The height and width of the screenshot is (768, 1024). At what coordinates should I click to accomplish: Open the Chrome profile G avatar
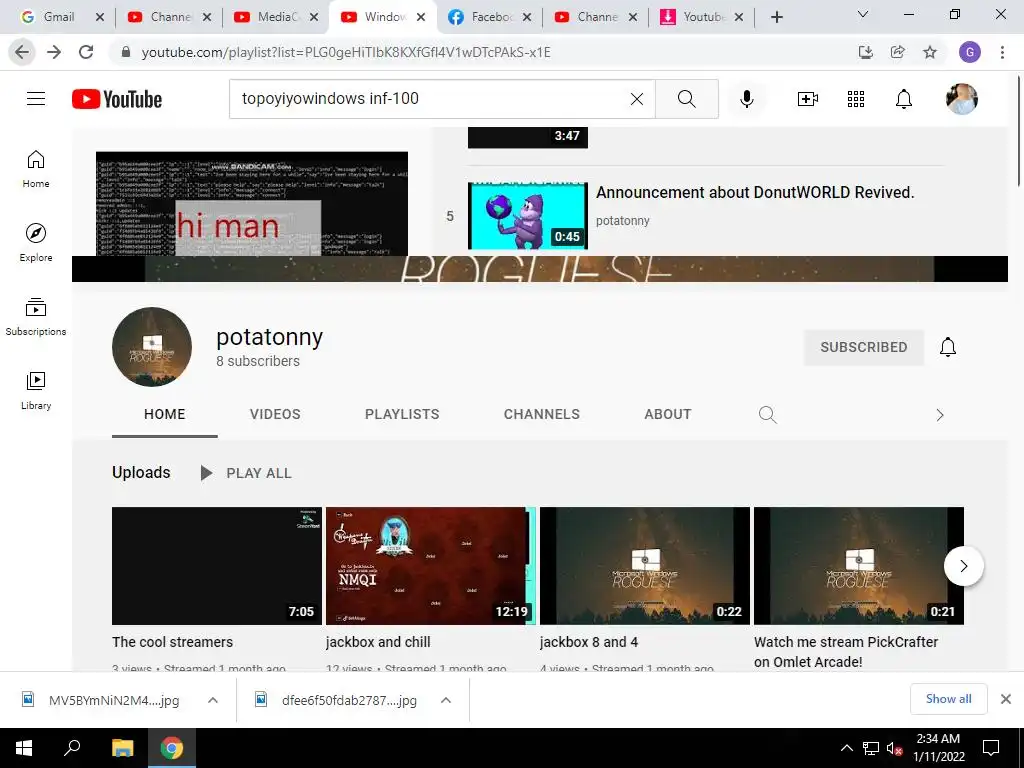tap(970, 52)
